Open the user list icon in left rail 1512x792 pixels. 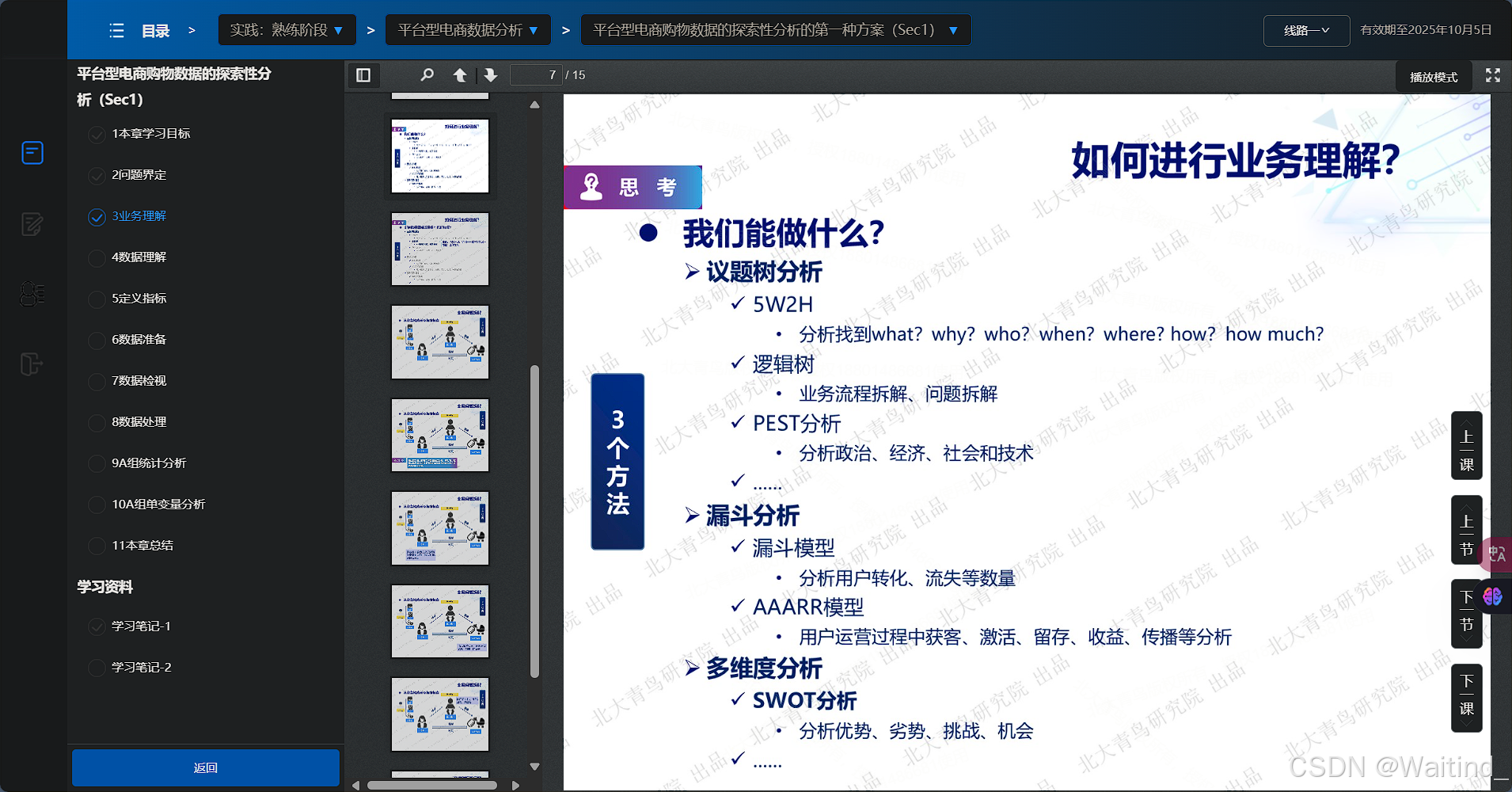coord(32,294)
